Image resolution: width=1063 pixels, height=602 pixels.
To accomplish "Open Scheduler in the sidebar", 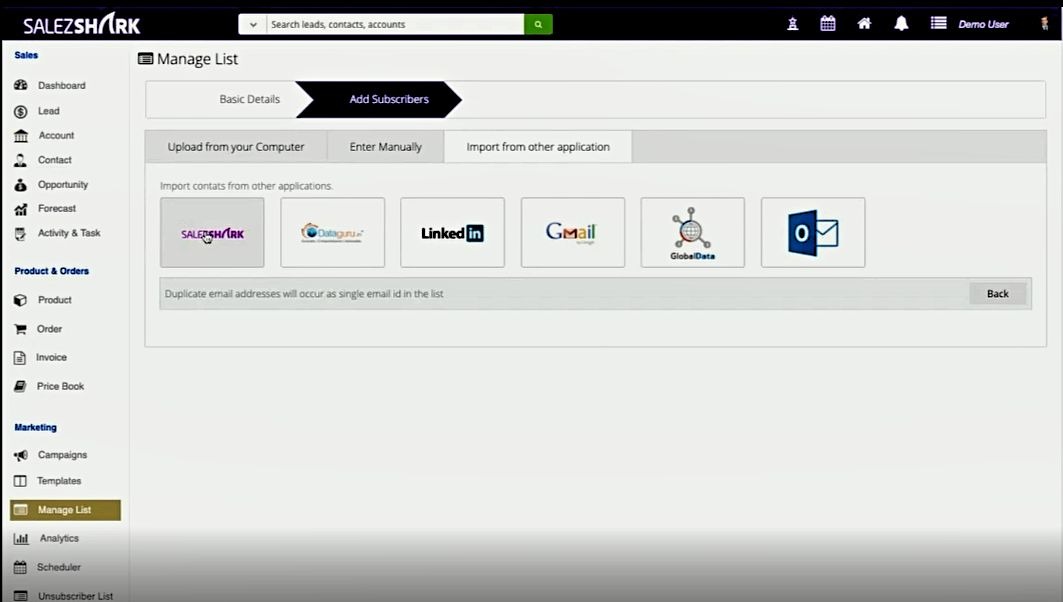I will click(x=59, y=567).
